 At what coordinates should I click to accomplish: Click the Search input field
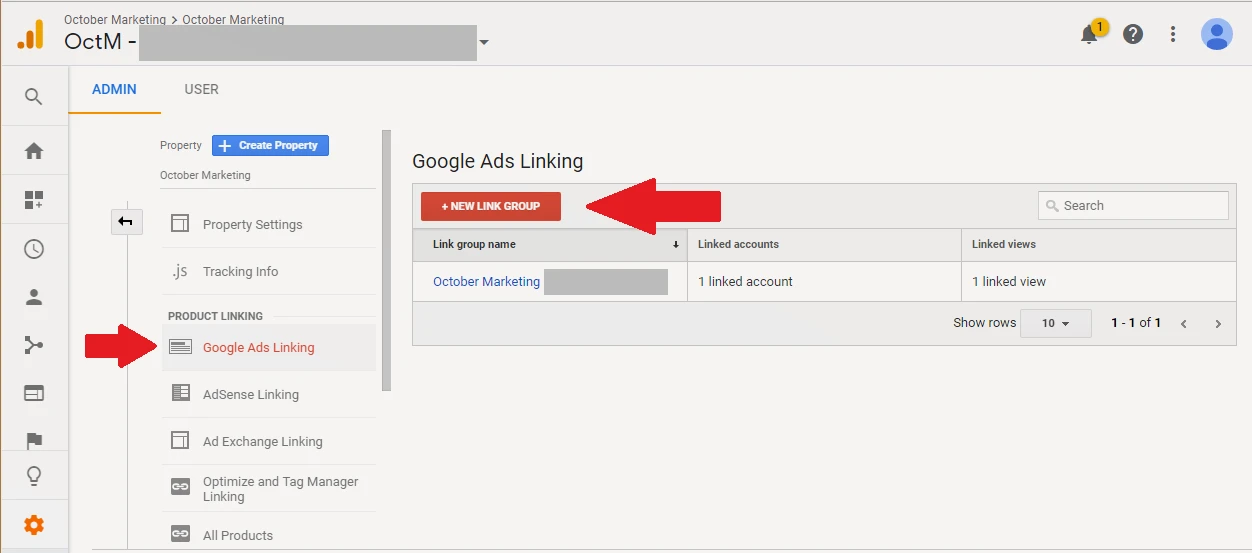click(1140, 206)
